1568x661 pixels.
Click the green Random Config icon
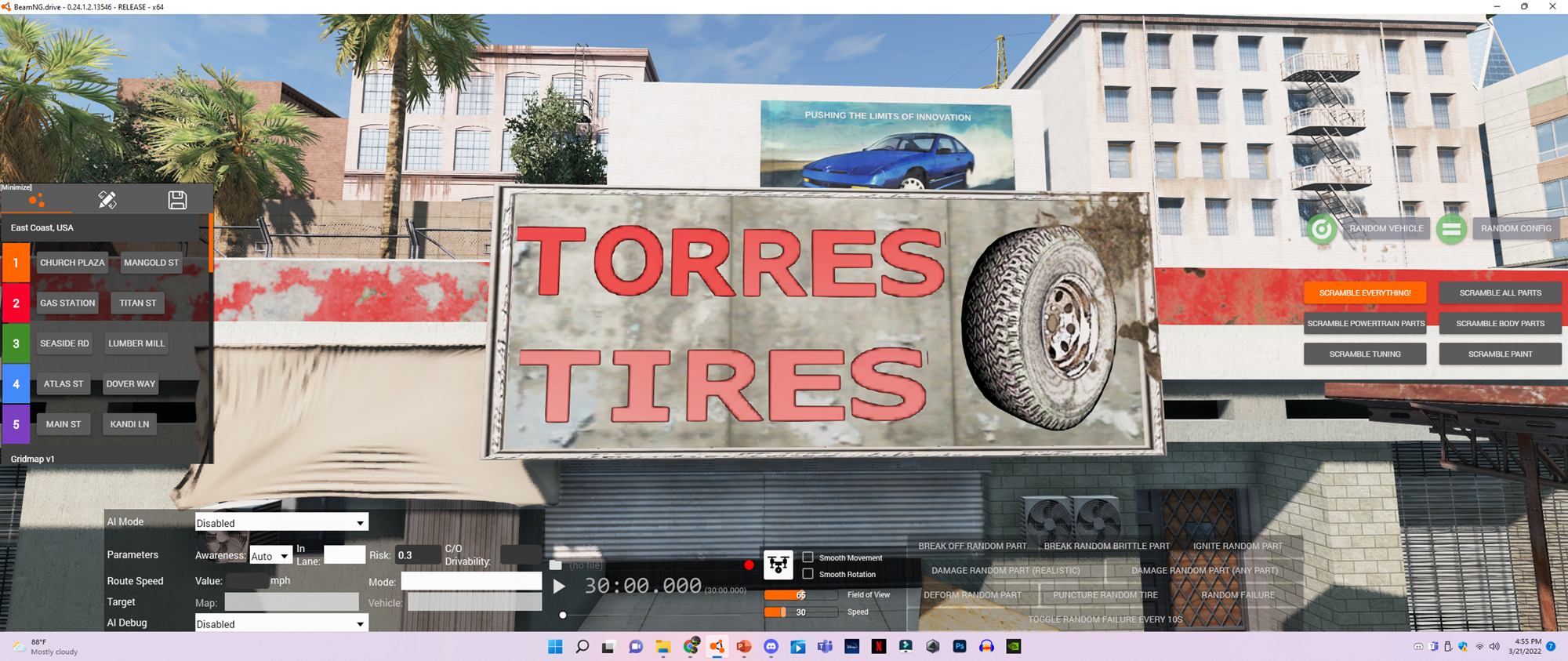tap(1451, 229)
